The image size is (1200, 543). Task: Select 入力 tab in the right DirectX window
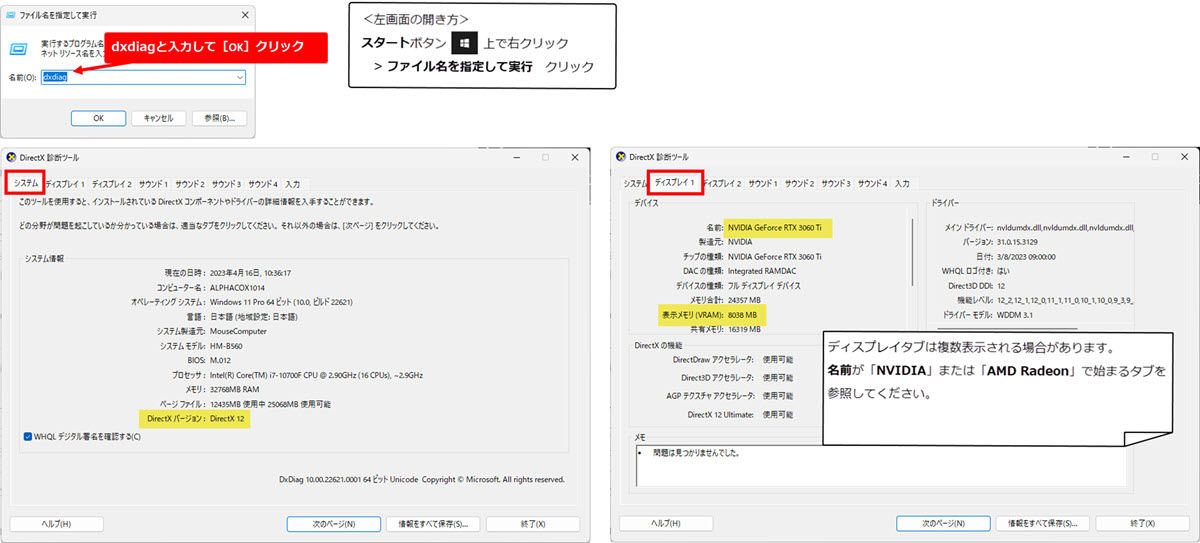click(901, 184)
